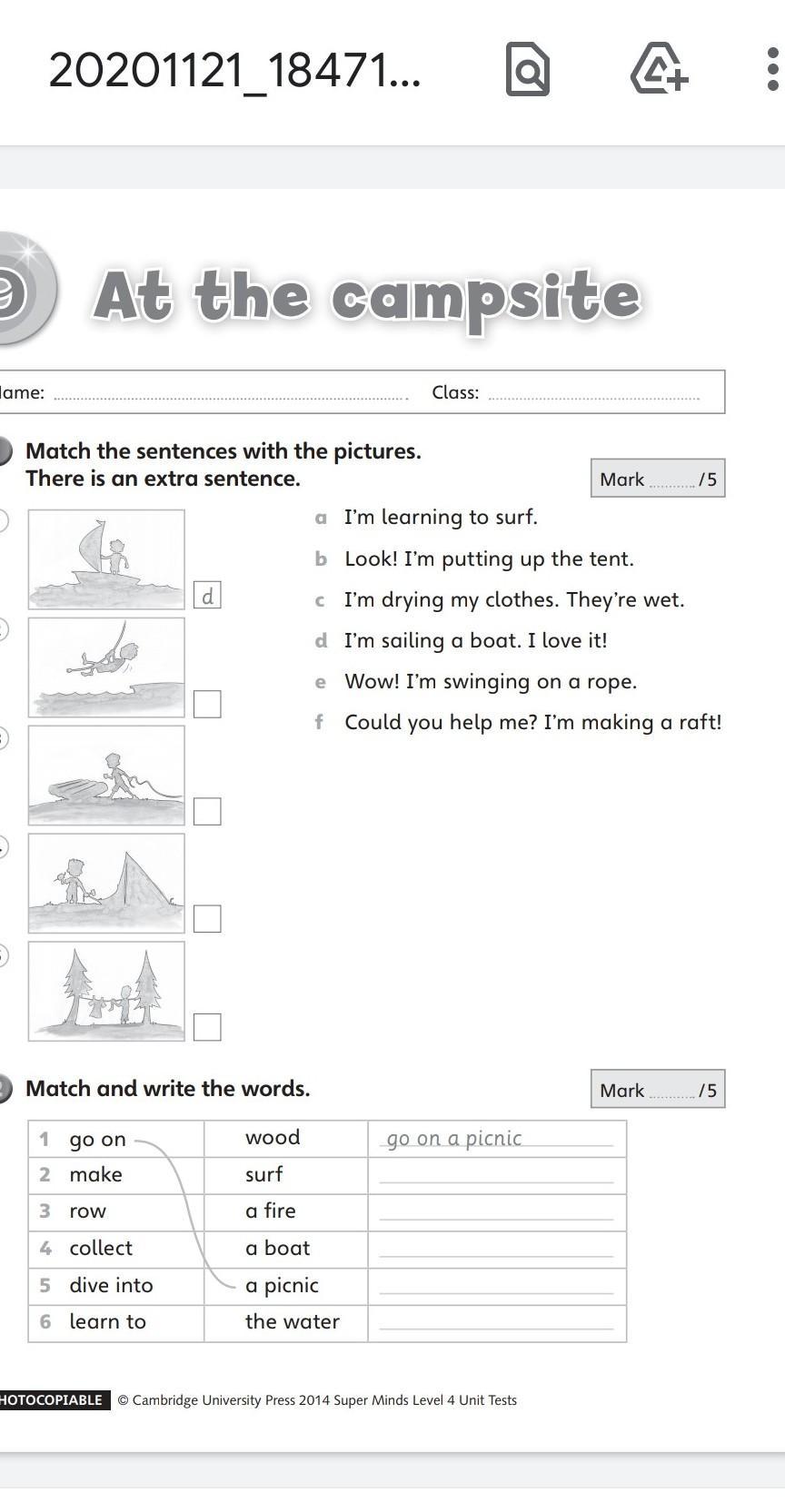This screenshot has height=1512, width=785.
Task: Click the 'a picnic' word cell
Action: [x=282, y=1286]
